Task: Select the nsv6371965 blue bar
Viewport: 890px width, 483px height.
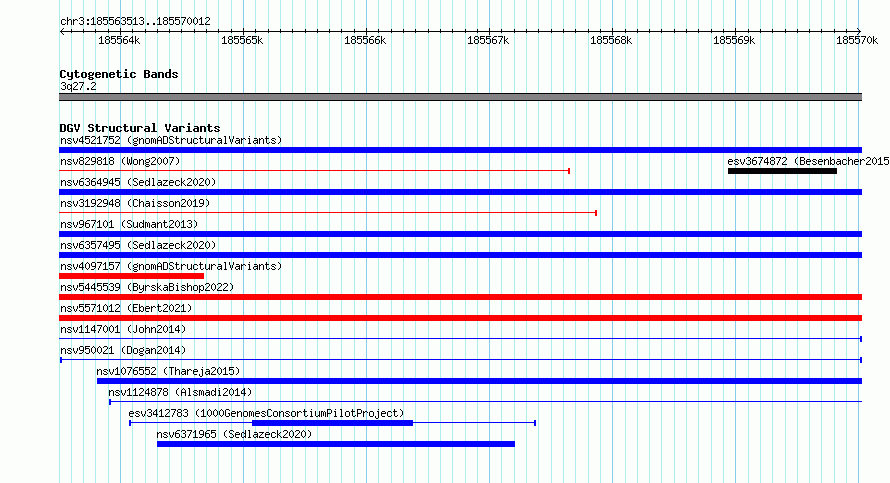Action: click(336, 444)
